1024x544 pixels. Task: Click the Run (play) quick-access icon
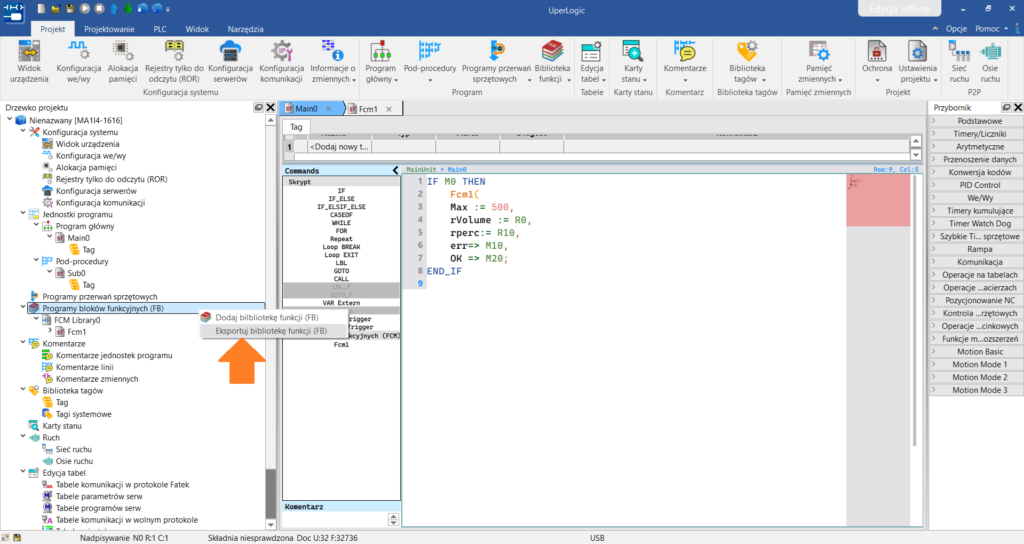(85, 8)
